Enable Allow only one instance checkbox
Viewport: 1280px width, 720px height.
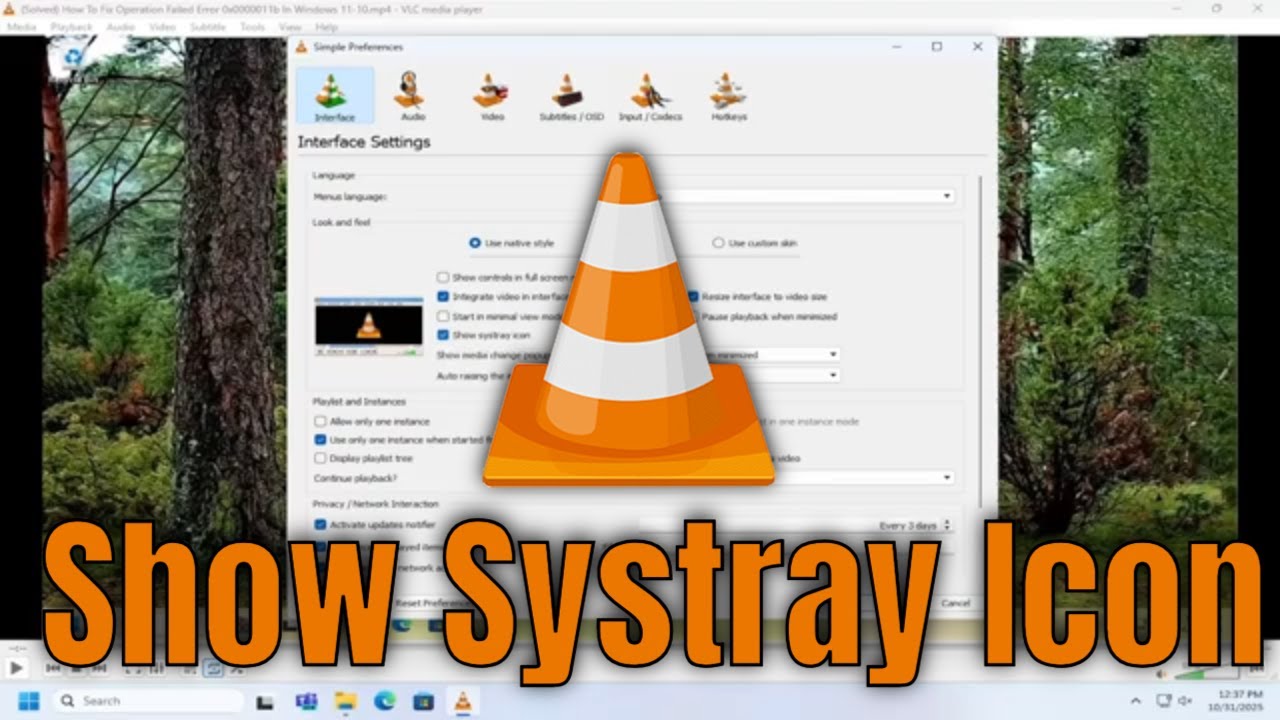tap(320, 421)
